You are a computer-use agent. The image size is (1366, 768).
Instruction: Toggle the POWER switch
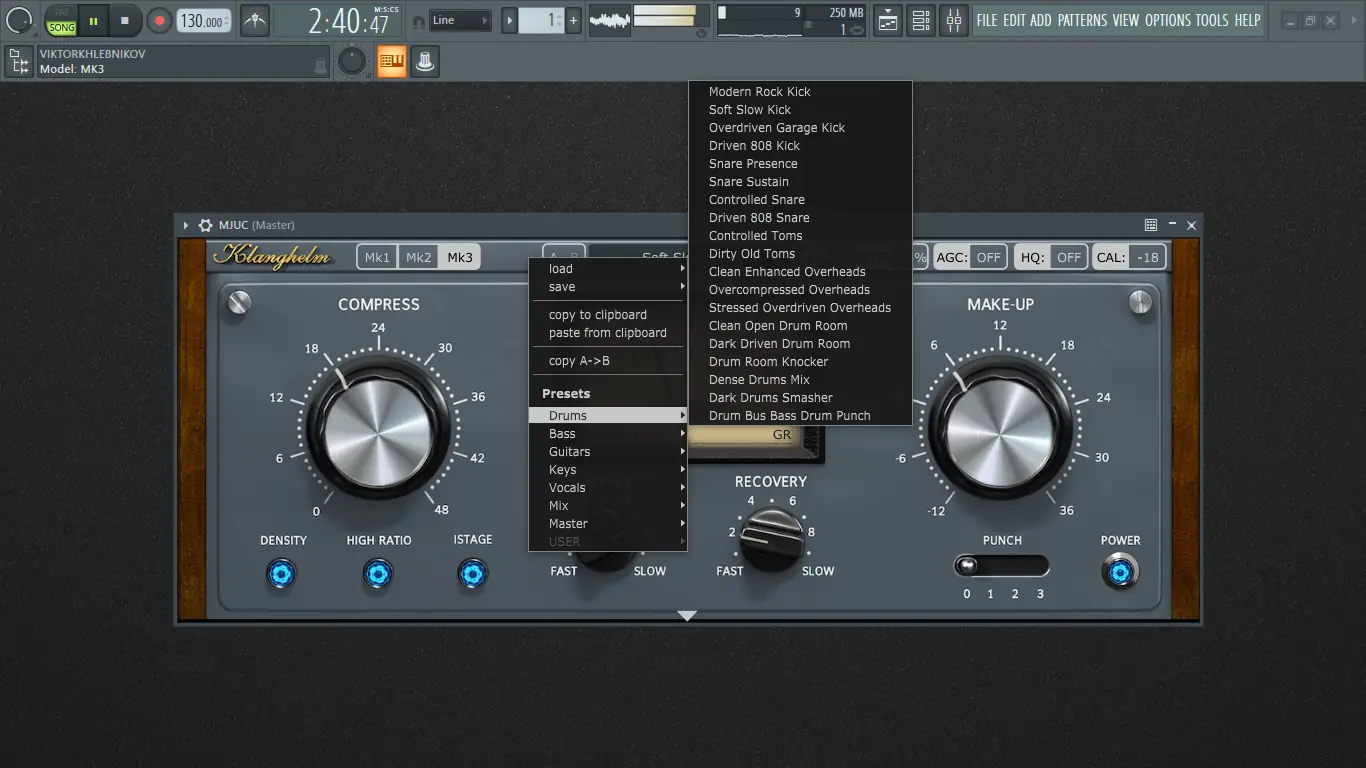[1120, 572]
